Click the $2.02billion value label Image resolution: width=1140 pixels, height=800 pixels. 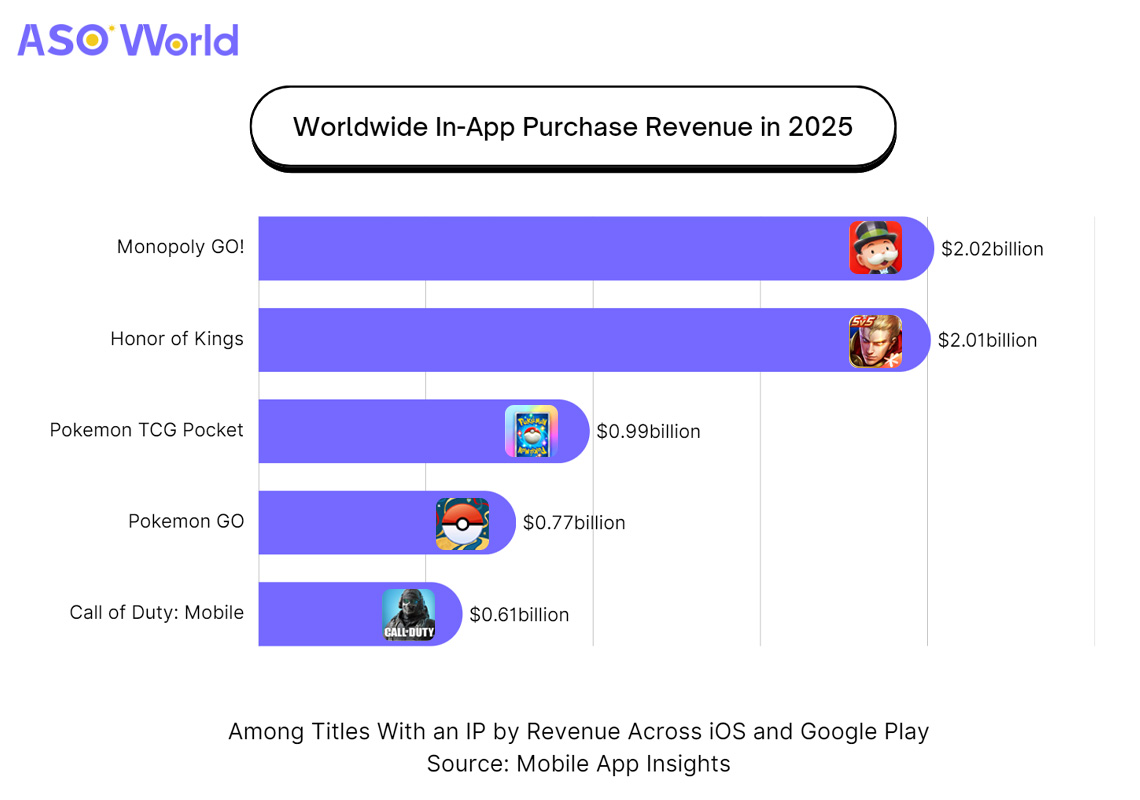[991, 249]
